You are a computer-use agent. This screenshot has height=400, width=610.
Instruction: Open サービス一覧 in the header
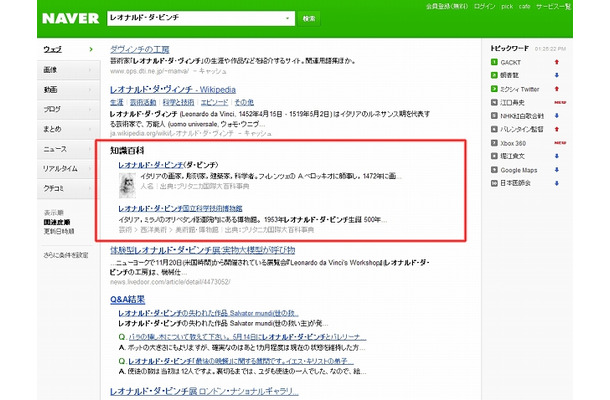(x=554, y=6)
